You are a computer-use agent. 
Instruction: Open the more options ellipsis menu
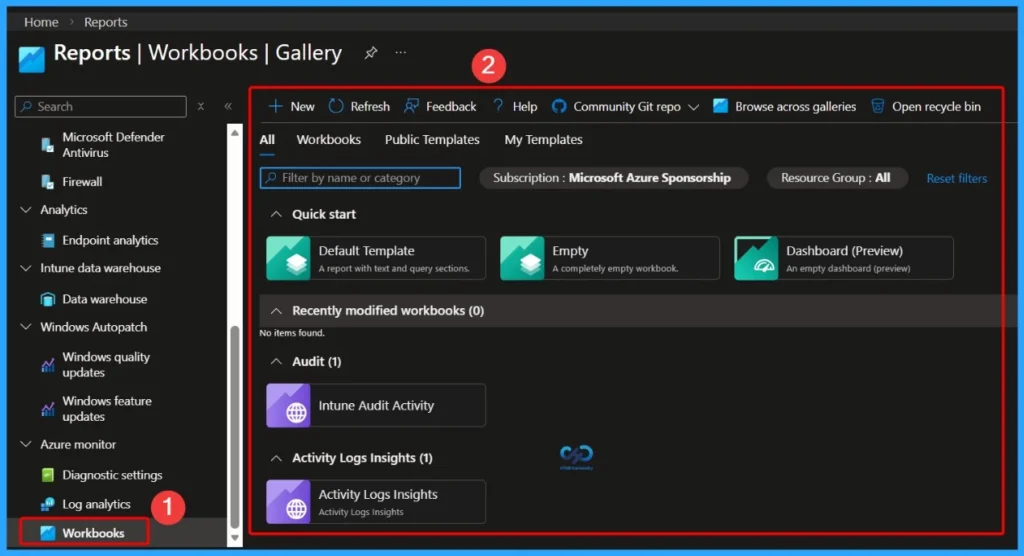400,52
